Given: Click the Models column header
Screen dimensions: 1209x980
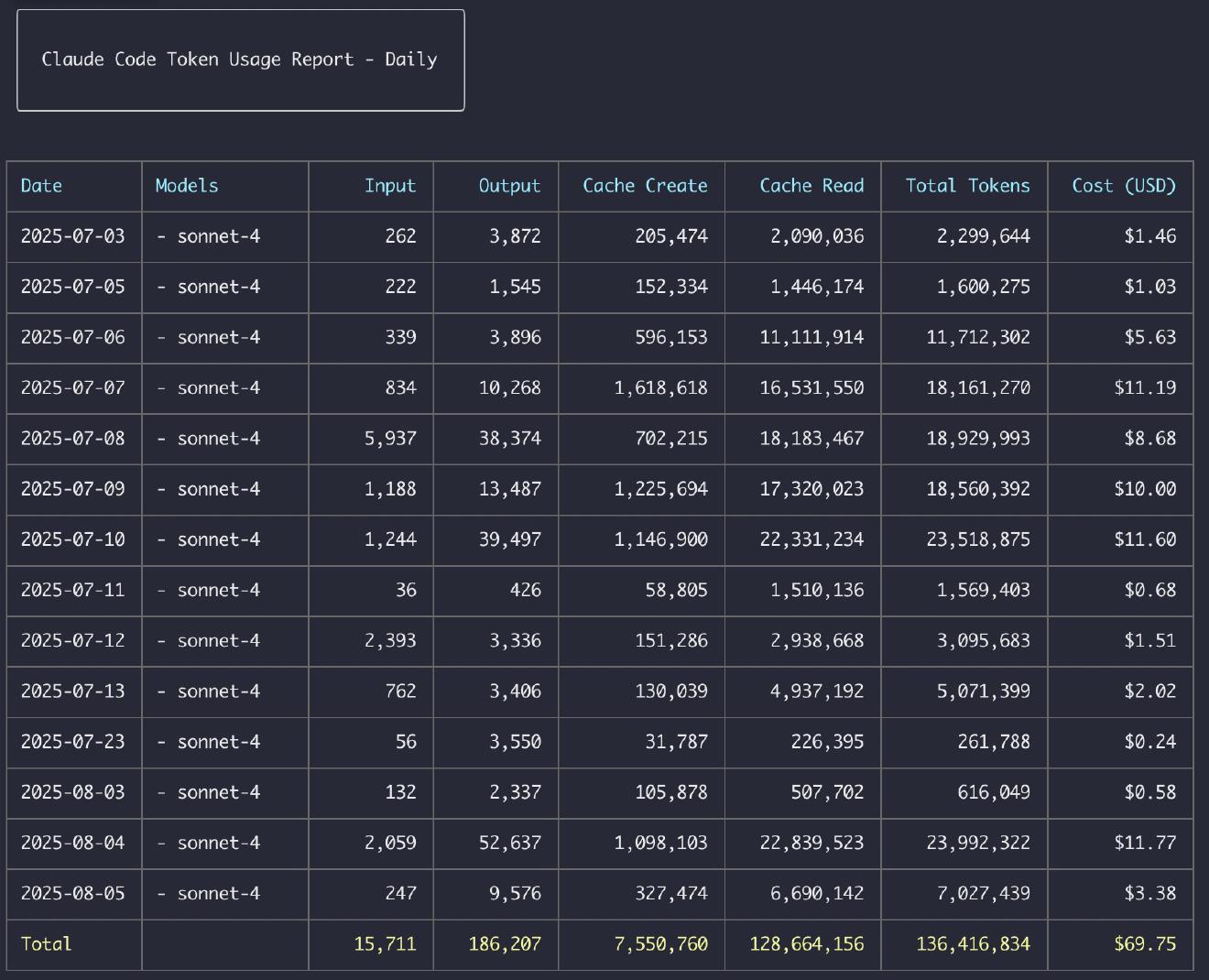Looking at the screenshot, I should [x=187, y=186].
